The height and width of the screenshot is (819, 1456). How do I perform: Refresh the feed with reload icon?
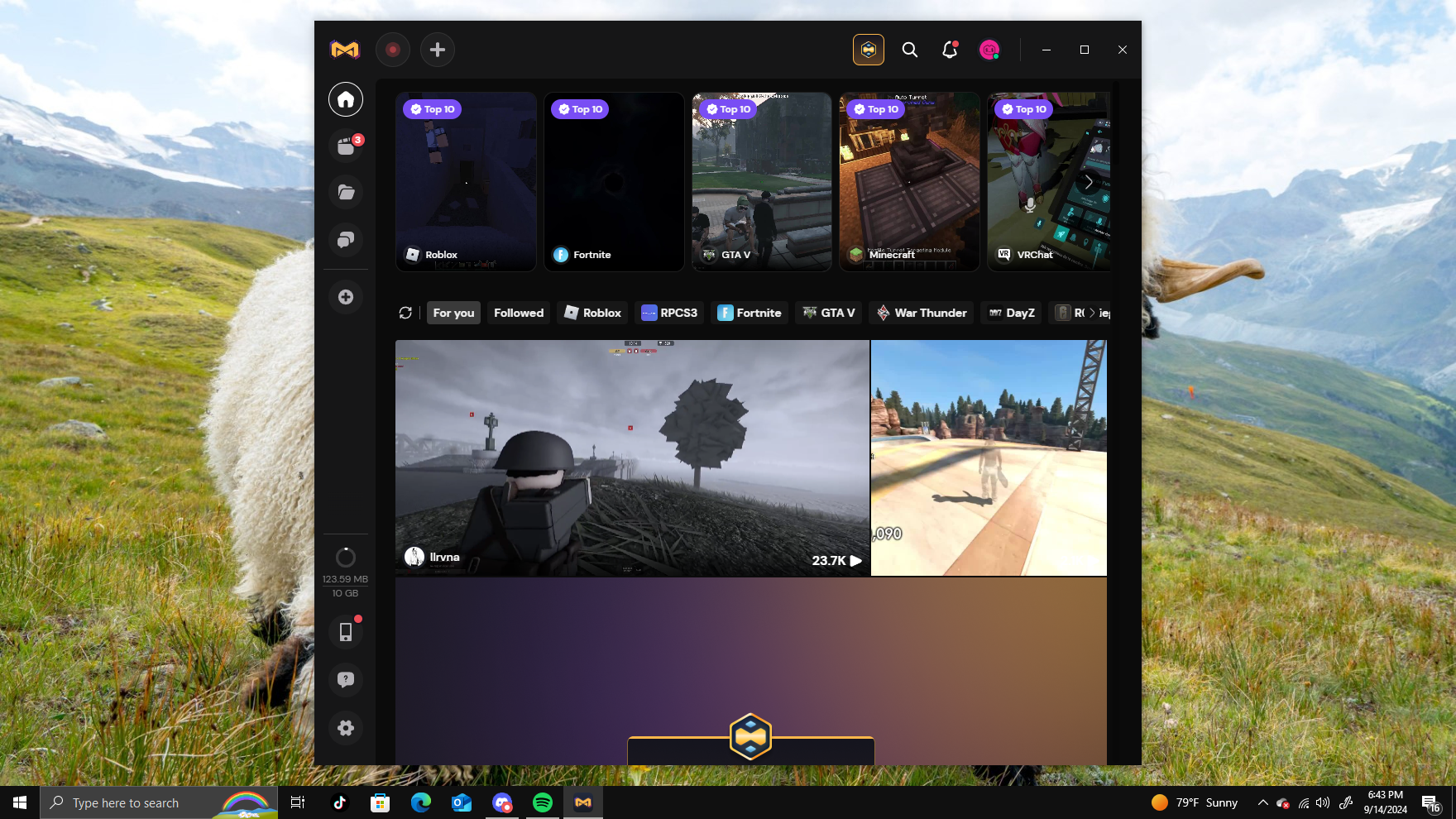click(x=405, y=313)
